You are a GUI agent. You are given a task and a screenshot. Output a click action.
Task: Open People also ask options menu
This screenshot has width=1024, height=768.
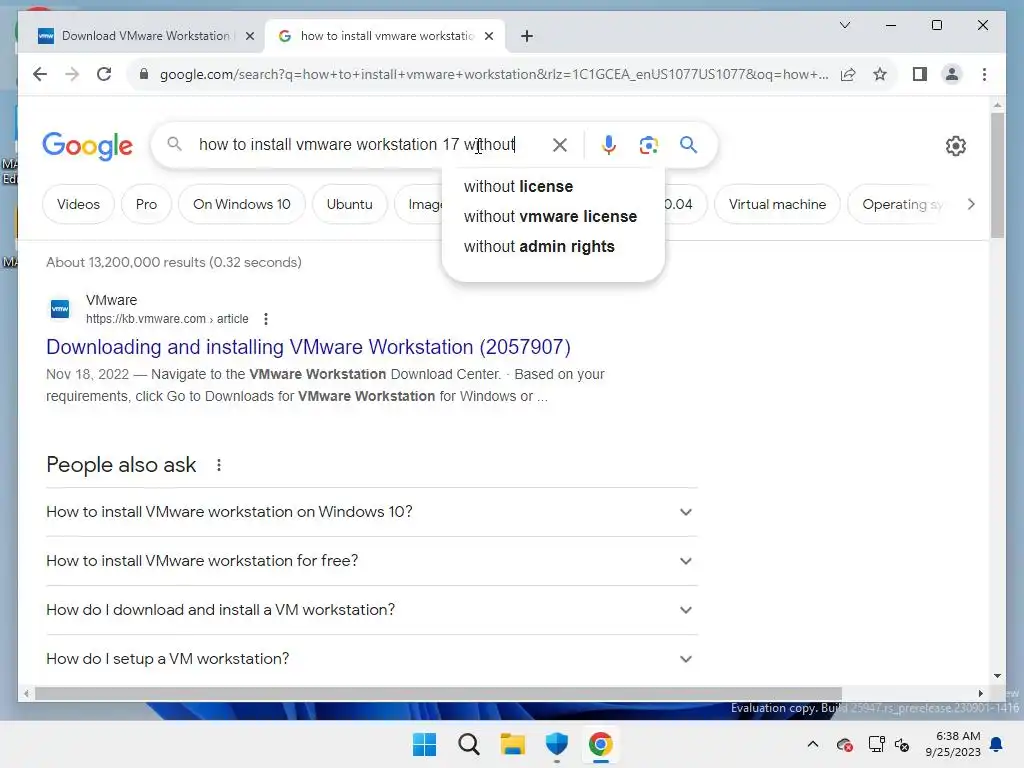click(x=219, y=465)
